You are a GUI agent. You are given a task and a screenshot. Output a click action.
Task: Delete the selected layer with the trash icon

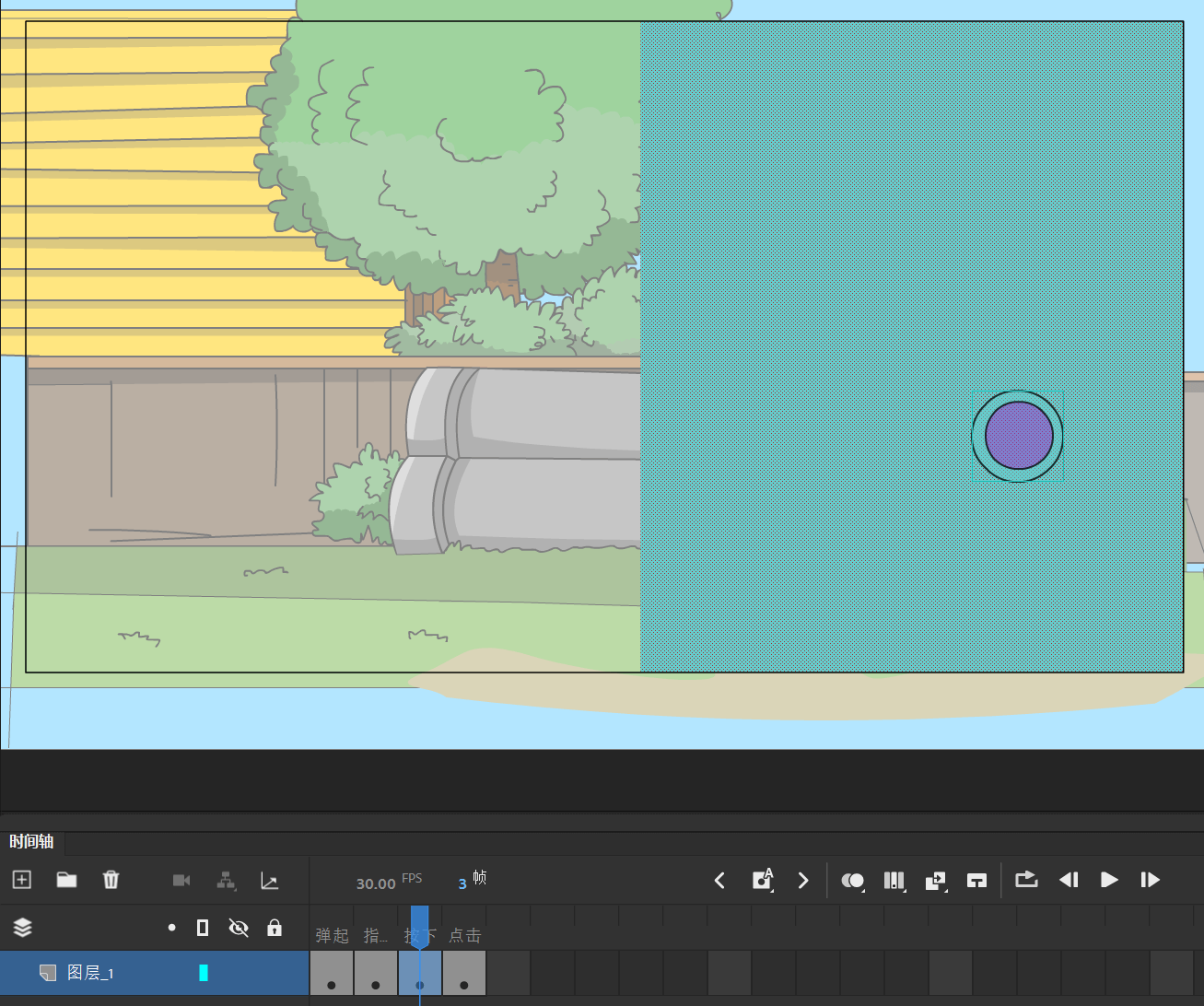coord(111,880)
